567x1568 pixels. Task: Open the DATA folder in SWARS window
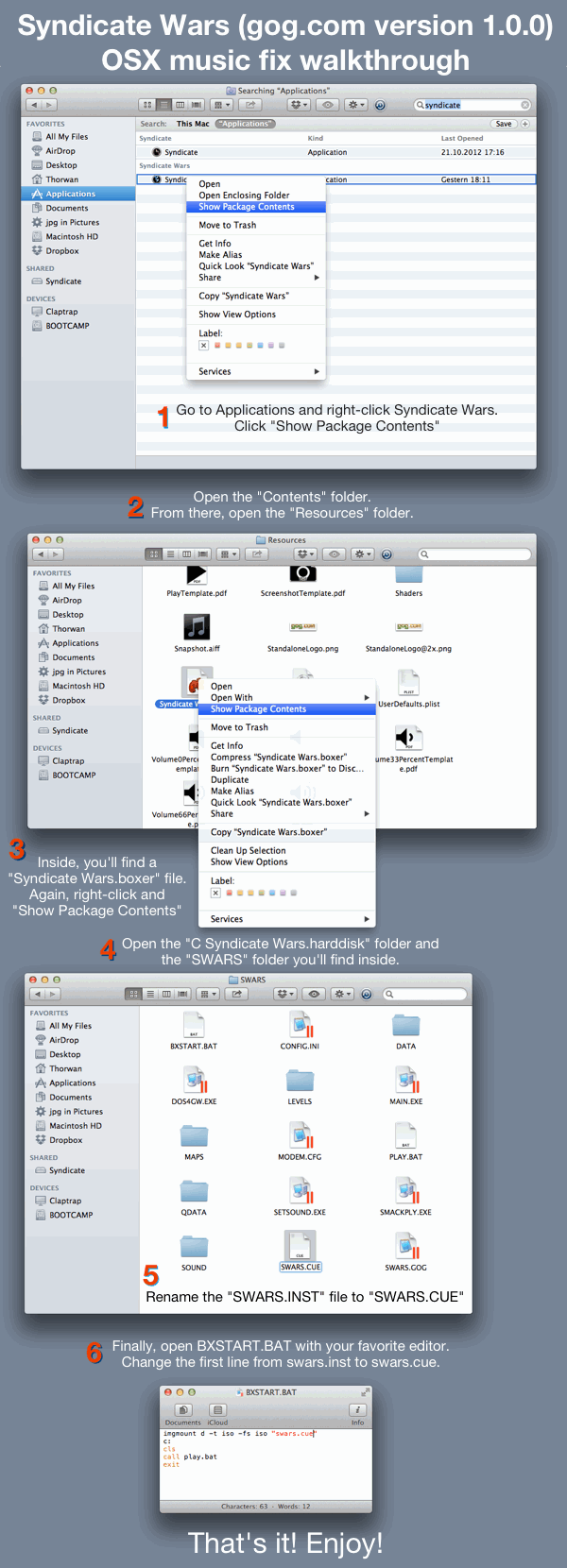coord(406,1025)
